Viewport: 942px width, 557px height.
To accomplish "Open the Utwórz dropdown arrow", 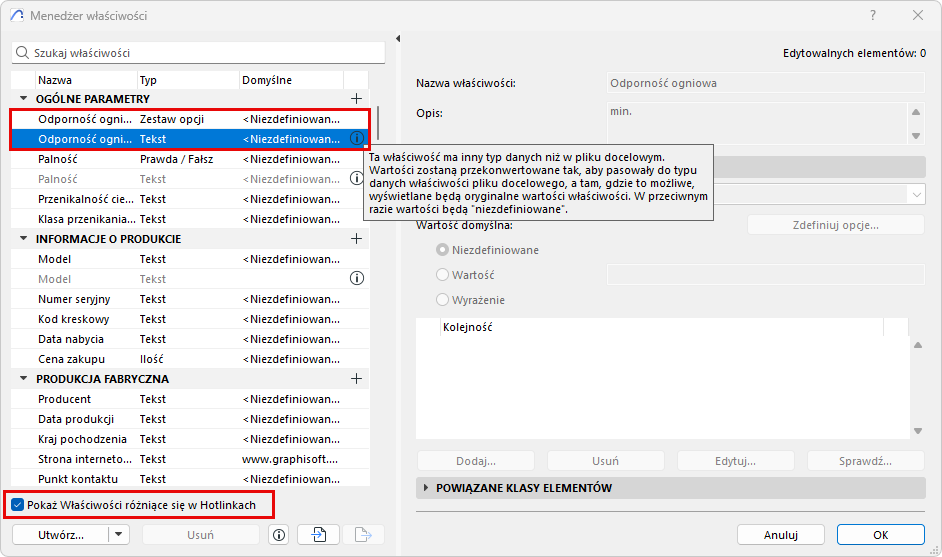I will (x=119, y=535).
